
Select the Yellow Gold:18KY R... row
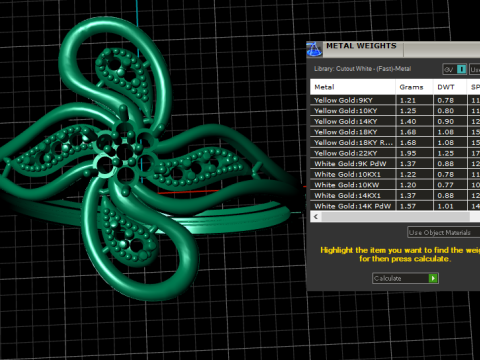[395, 142]
